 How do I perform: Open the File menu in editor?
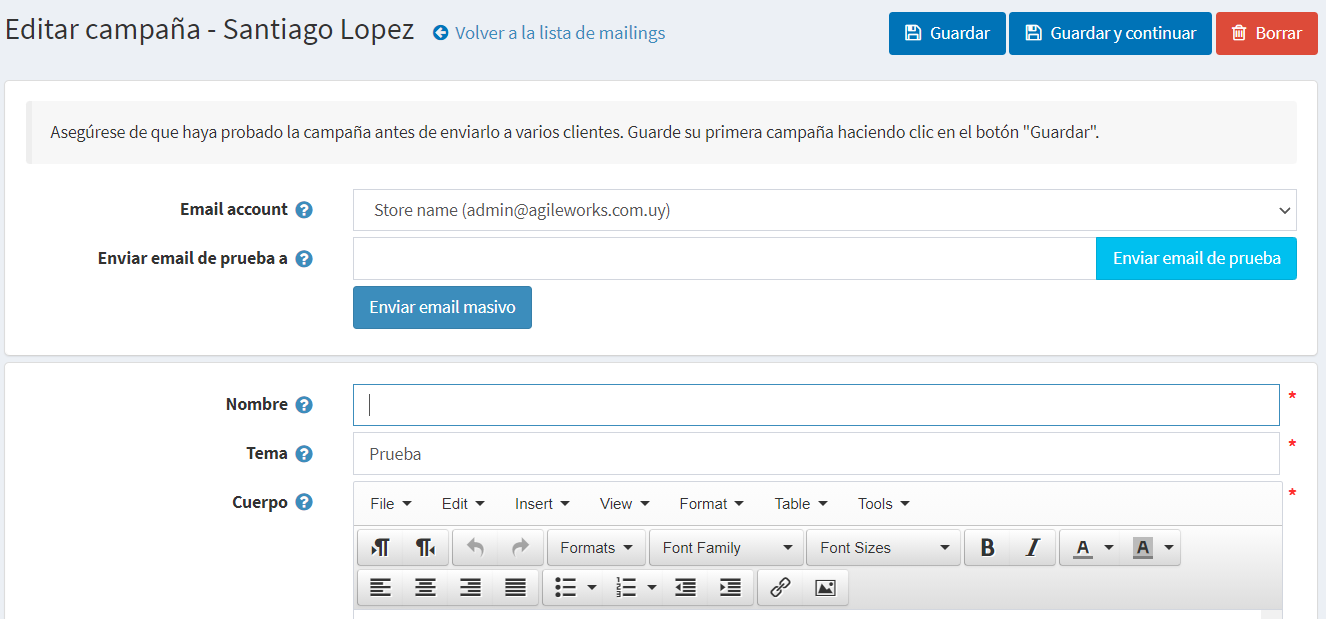tap(391, 504)
